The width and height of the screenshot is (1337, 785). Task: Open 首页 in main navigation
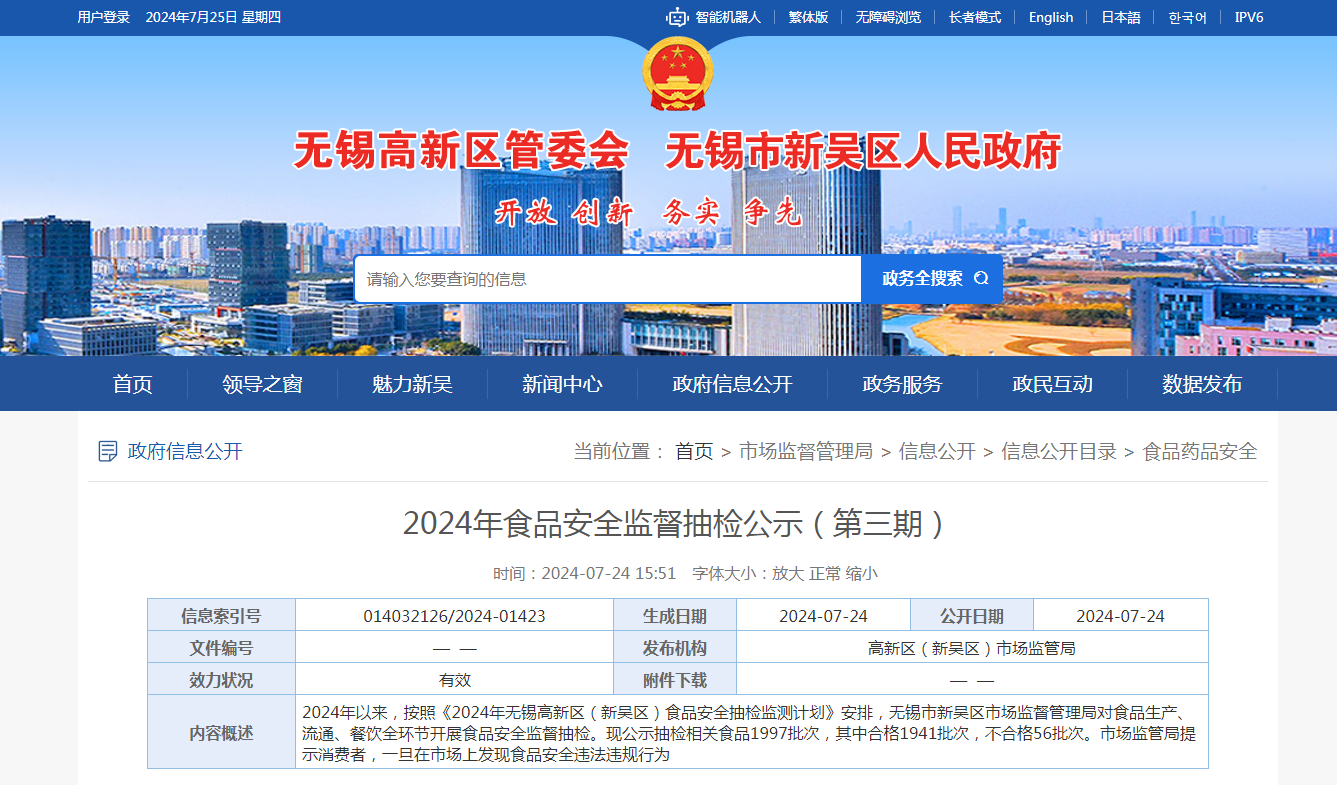133,384
